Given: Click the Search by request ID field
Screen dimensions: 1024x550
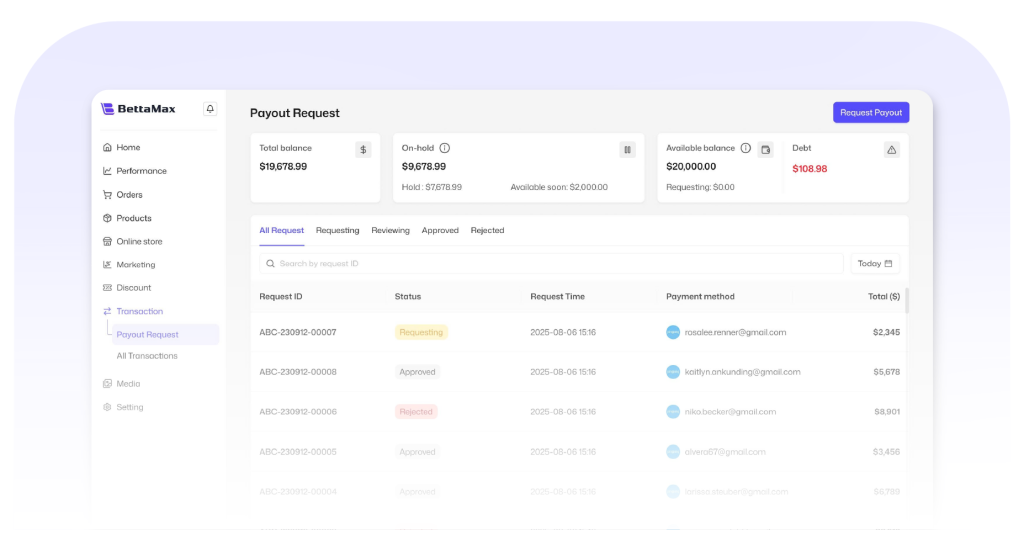Looking at the screenshot, I should click(x=551, y=263).
